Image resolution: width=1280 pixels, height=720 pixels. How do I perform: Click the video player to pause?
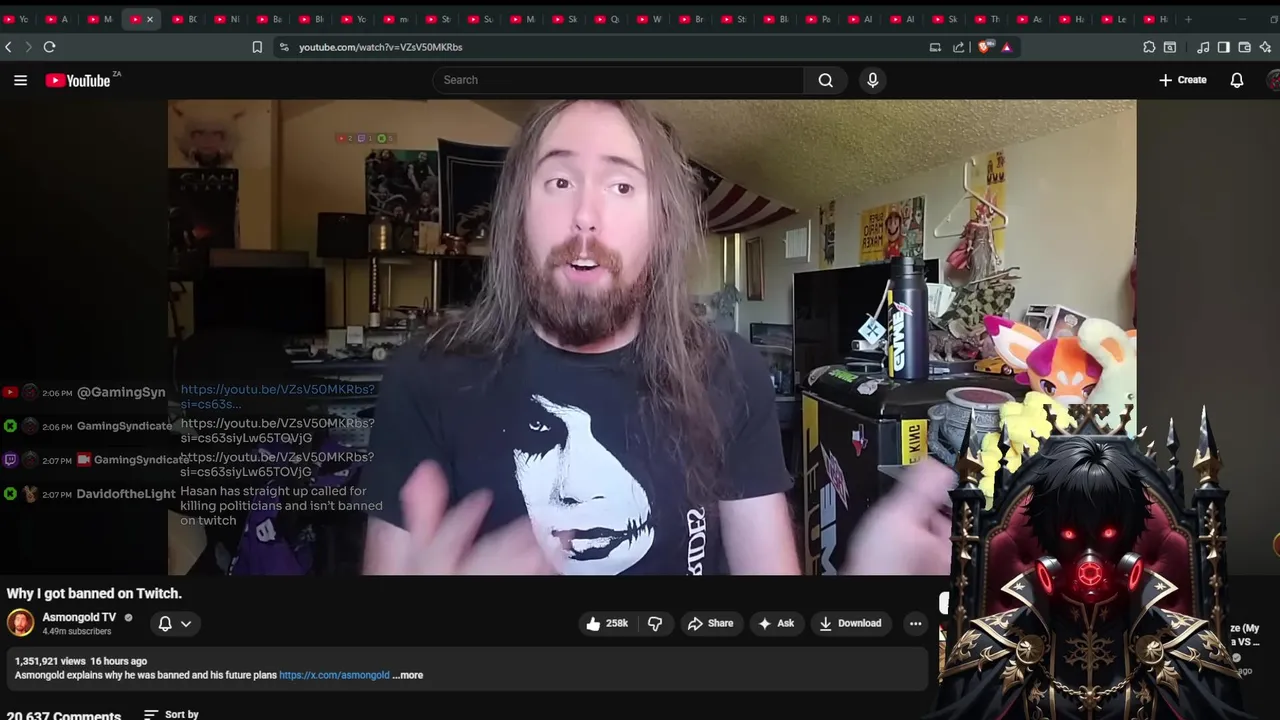(x=652, y=337)
